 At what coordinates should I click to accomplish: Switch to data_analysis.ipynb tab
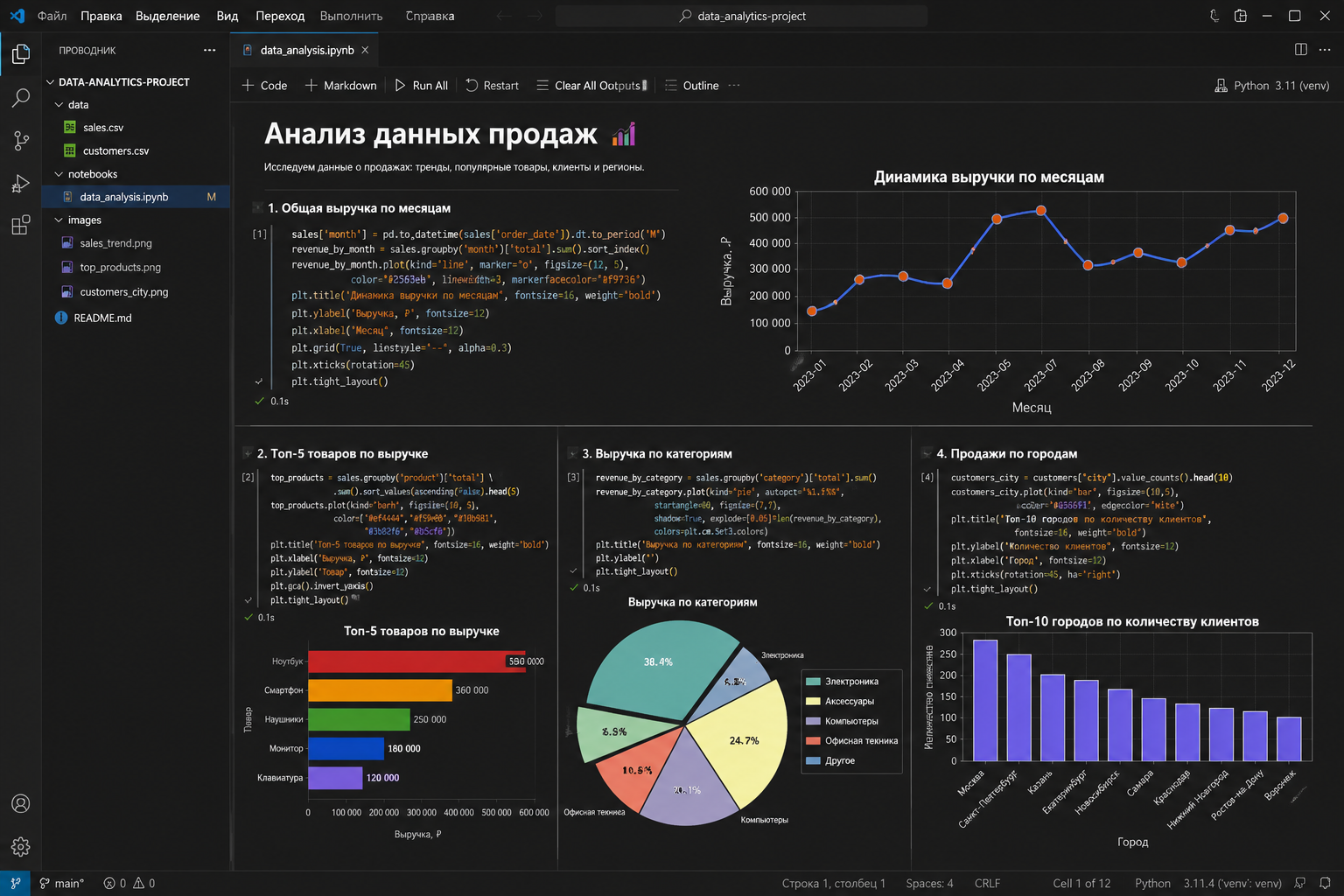click(x=306, y=50)
